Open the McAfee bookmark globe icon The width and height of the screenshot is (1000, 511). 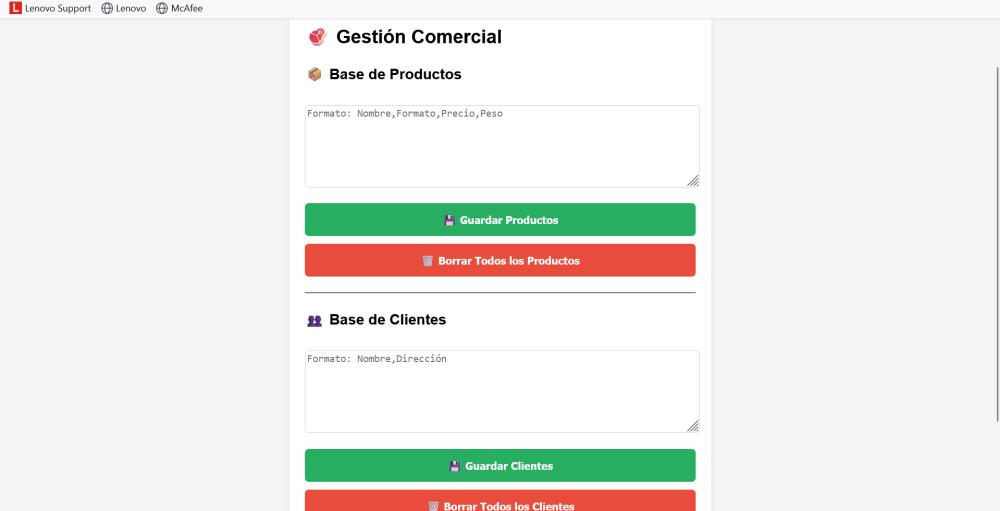[162, 8]
